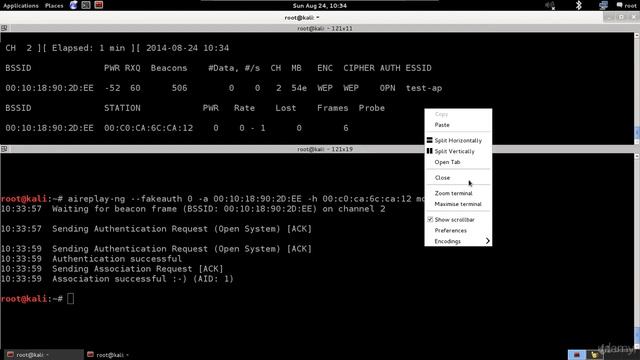This screenshot has width=640, height=360.
Task: Select Paste in the context menu
Action: (x=442, y=125)
